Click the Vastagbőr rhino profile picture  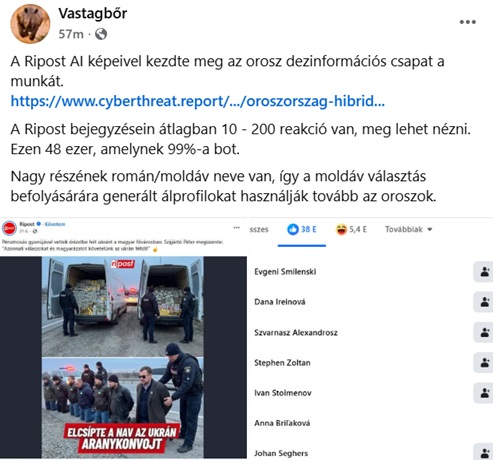pos(30,24)
